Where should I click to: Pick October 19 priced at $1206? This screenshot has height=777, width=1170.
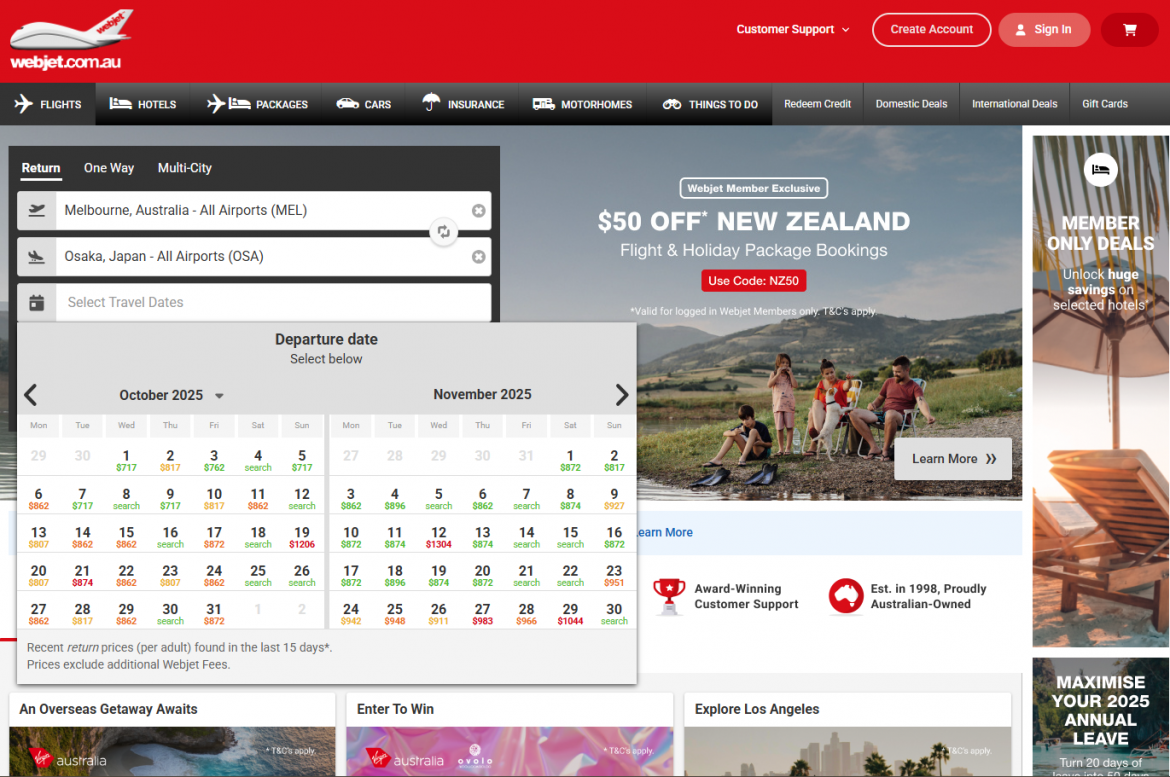point(302,538)
